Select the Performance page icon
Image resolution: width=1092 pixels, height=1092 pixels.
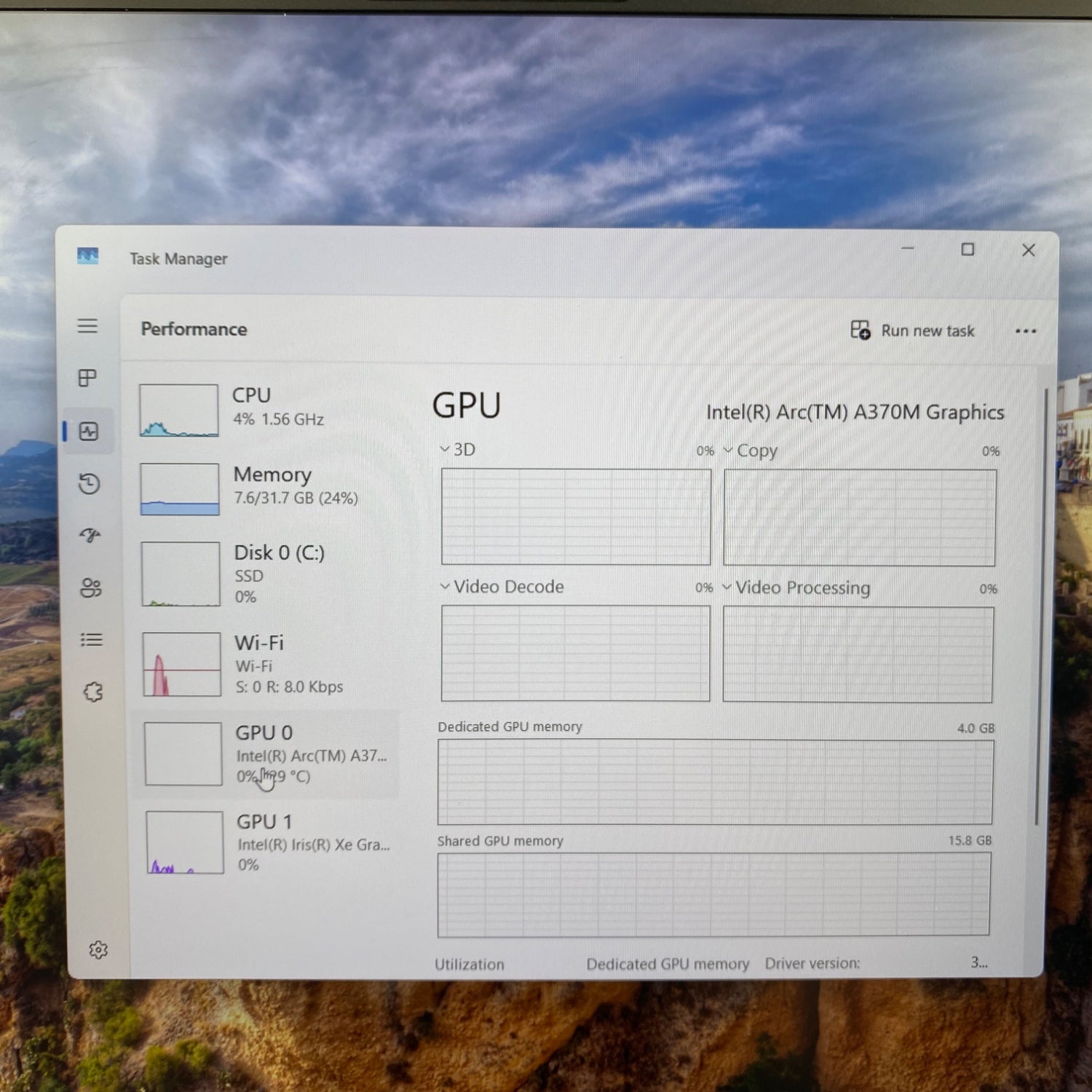click(89, 432)
